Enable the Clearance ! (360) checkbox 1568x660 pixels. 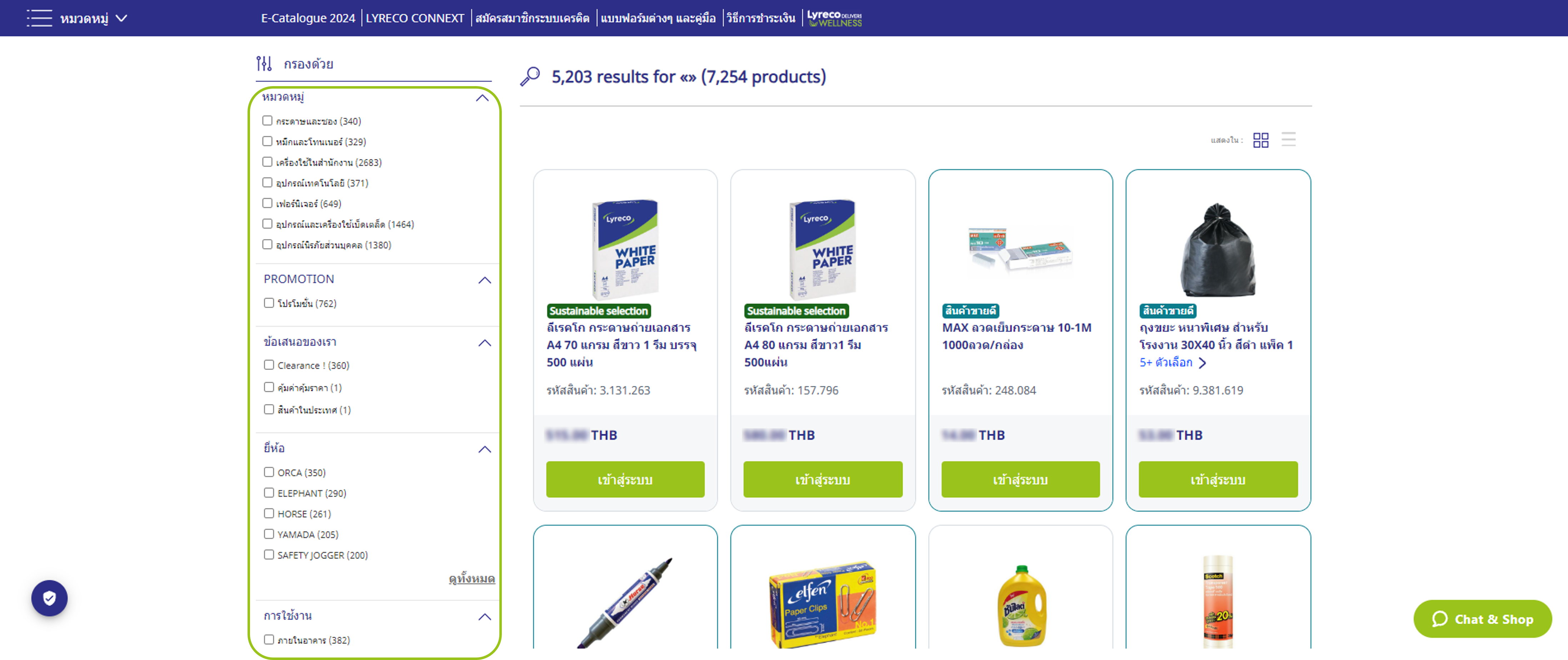[269, 365]
